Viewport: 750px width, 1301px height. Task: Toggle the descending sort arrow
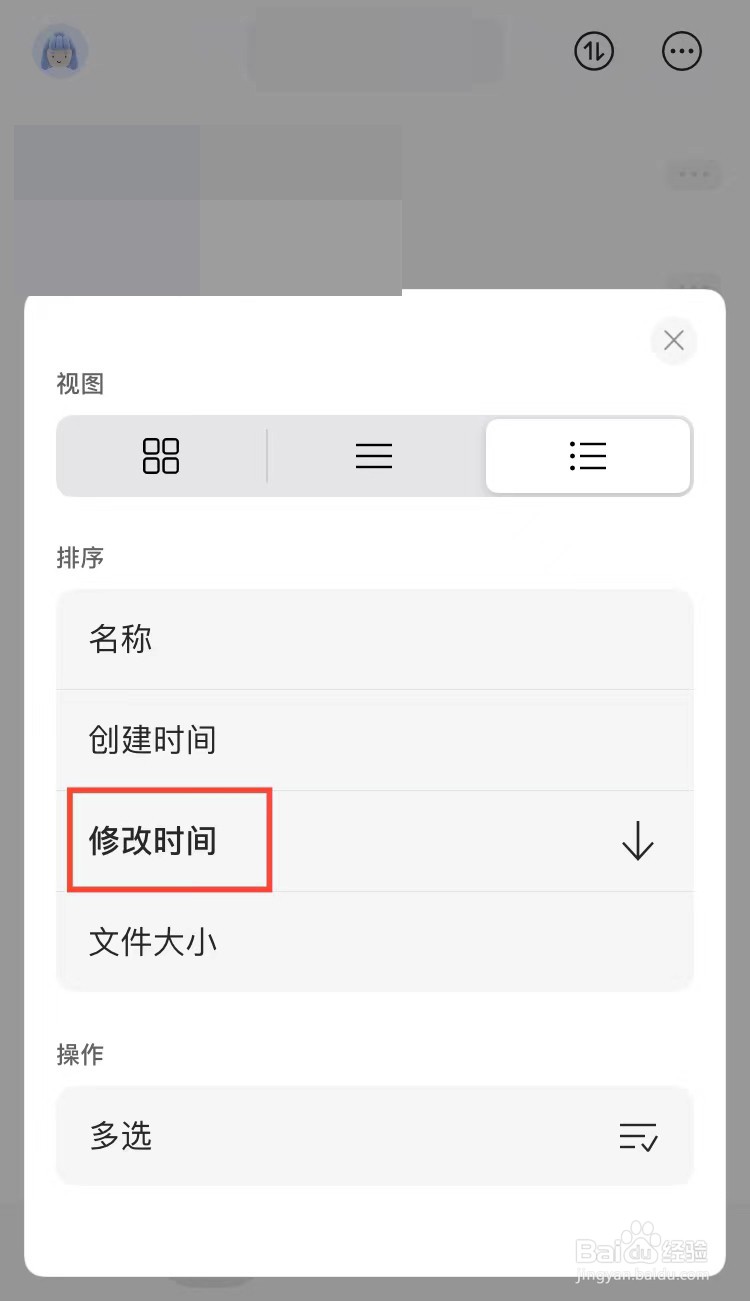click(638, 842)
